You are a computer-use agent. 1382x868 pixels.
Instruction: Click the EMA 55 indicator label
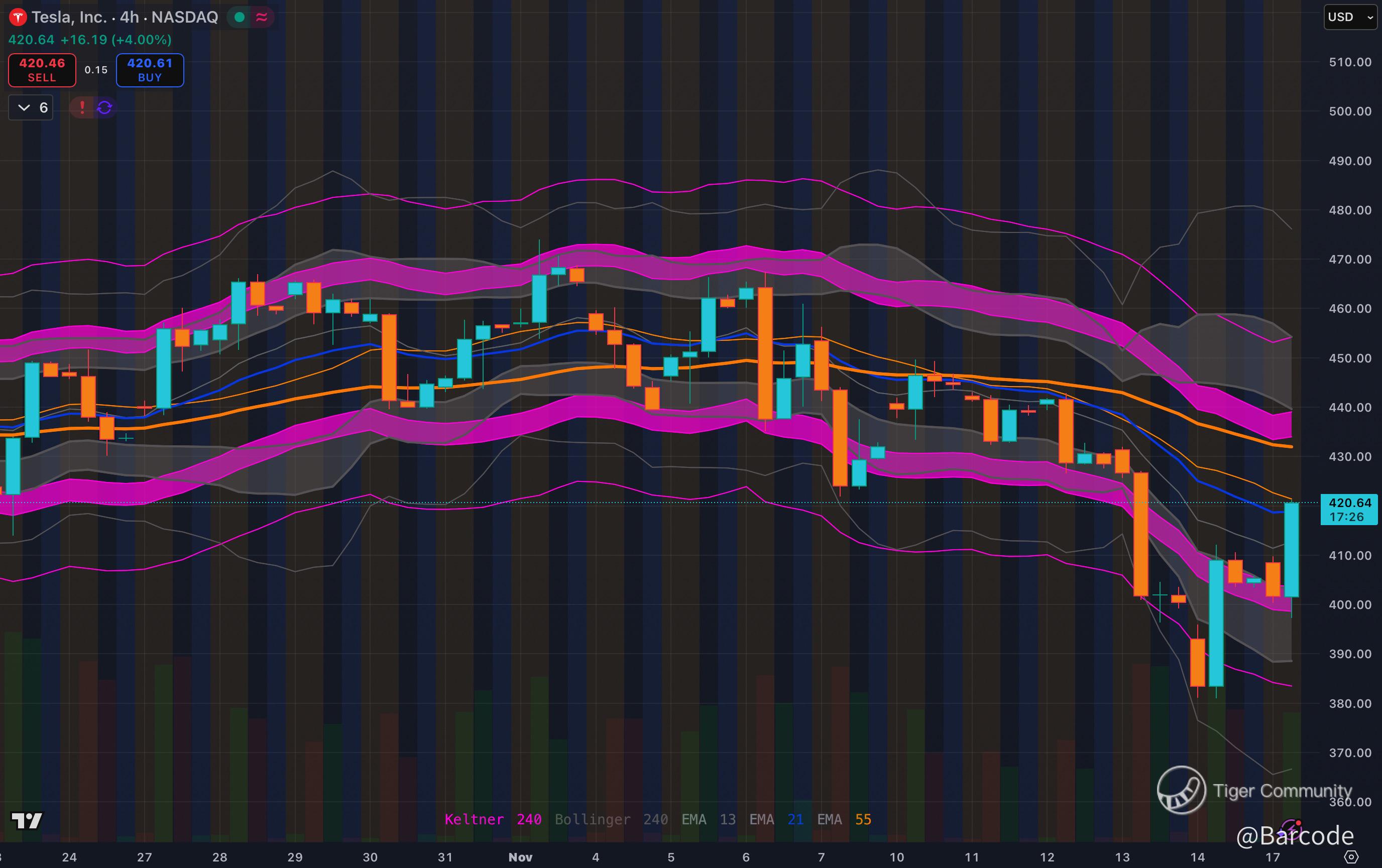coord(844,819)
